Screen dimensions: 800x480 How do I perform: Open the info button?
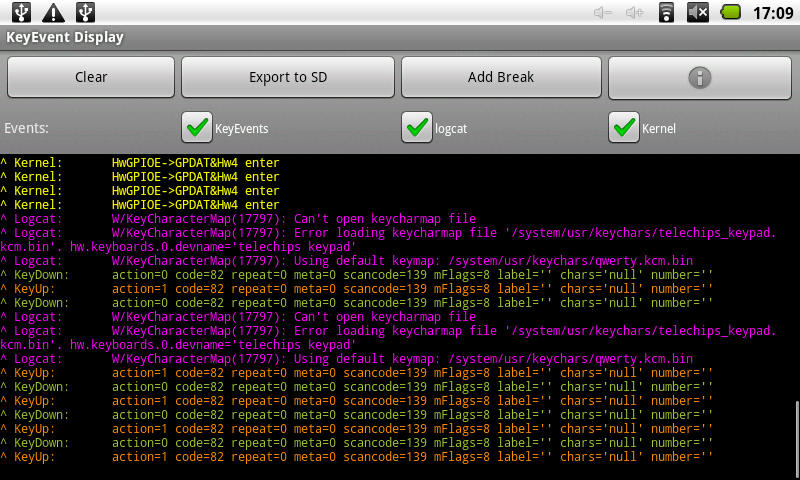coord(700,77)
